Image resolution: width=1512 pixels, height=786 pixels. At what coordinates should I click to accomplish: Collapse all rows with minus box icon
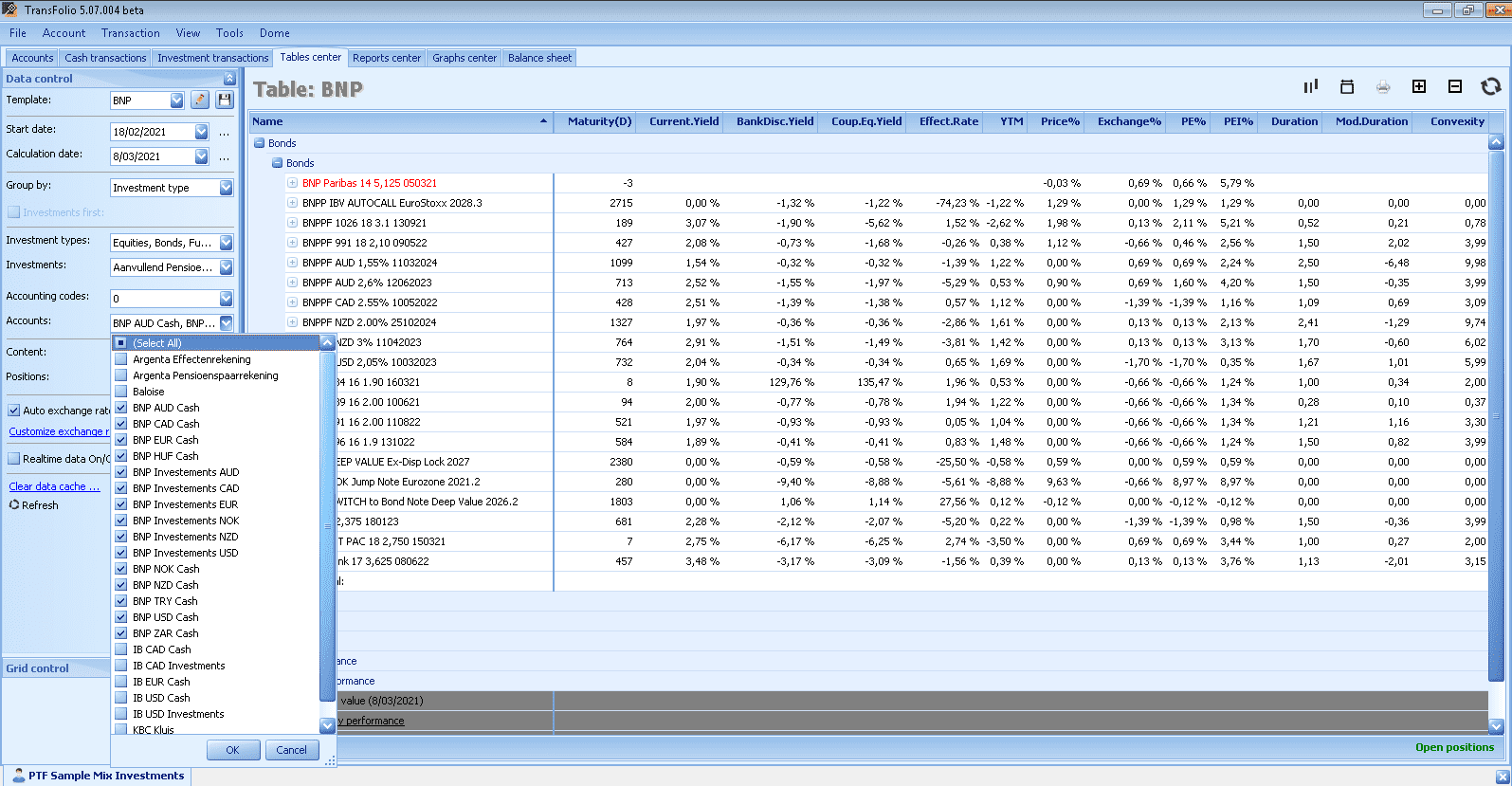1455,87
